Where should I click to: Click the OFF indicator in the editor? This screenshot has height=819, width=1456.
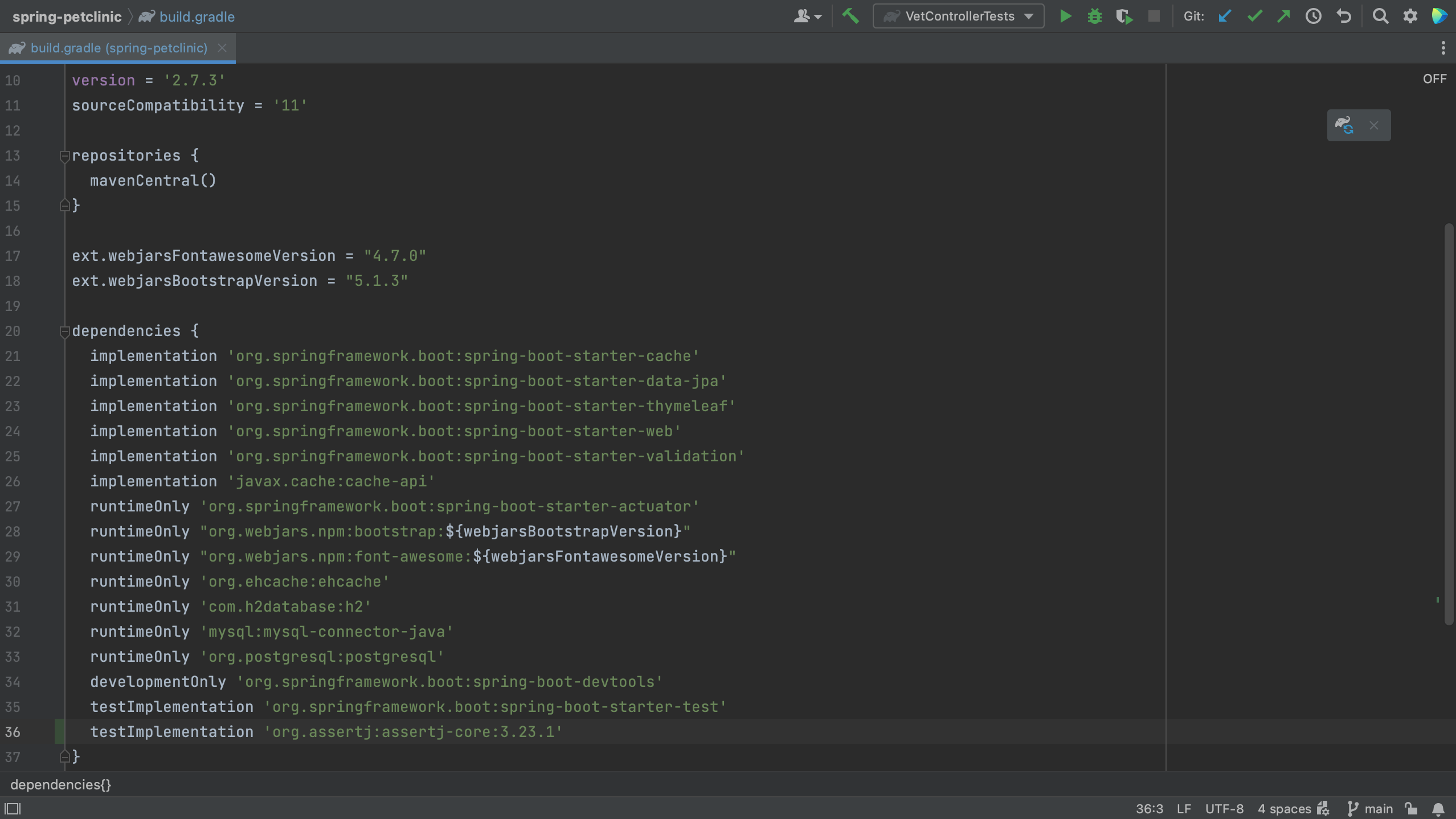[x=1434, y=79]
